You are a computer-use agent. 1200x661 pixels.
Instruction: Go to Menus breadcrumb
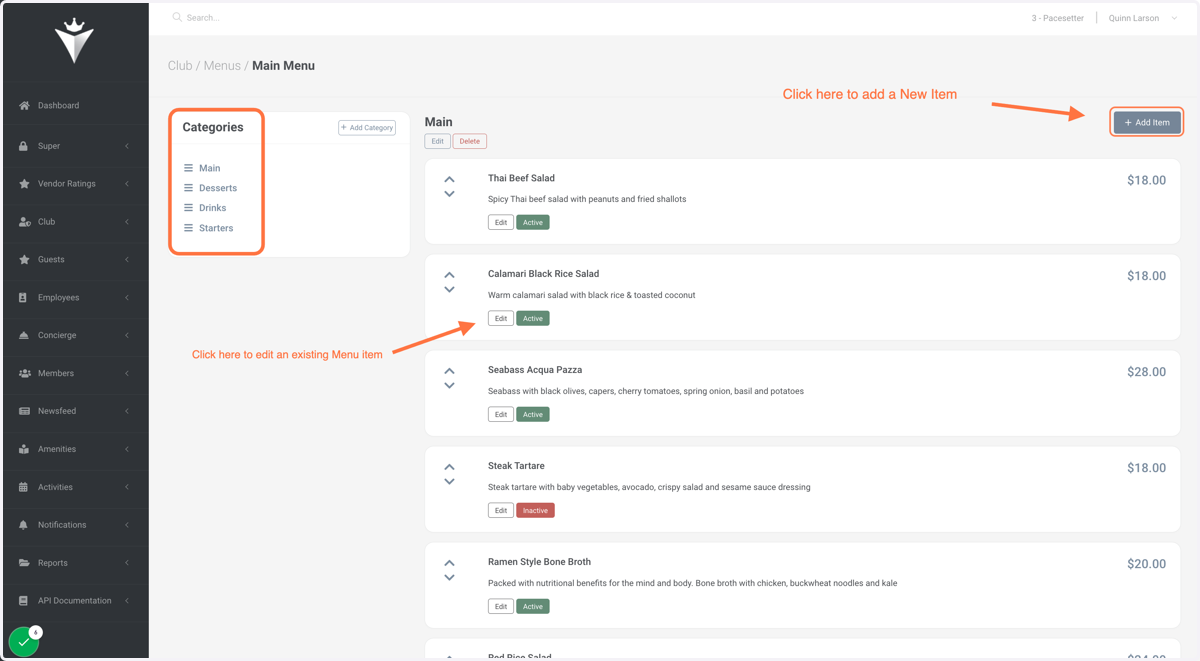(x=222, y=66)
